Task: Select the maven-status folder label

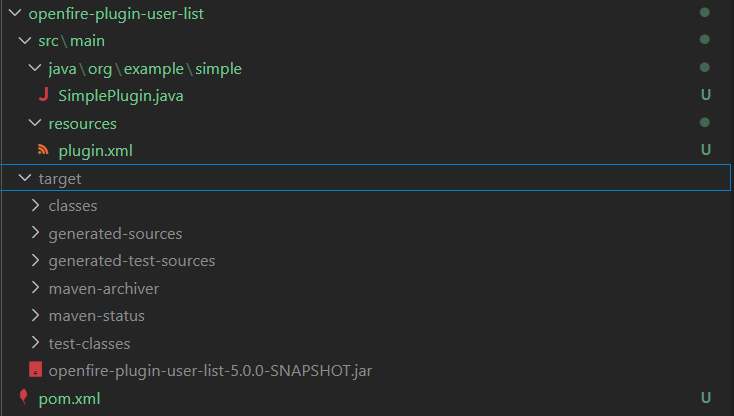Action: coord(96,316)
